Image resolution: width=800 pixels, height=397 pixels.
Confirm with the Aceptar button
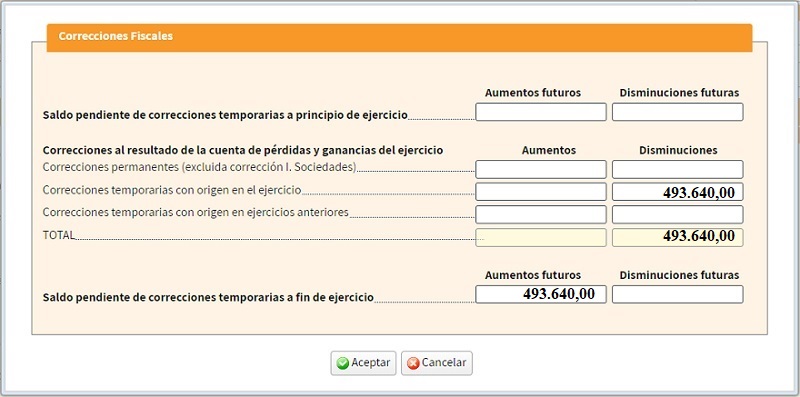363,363
